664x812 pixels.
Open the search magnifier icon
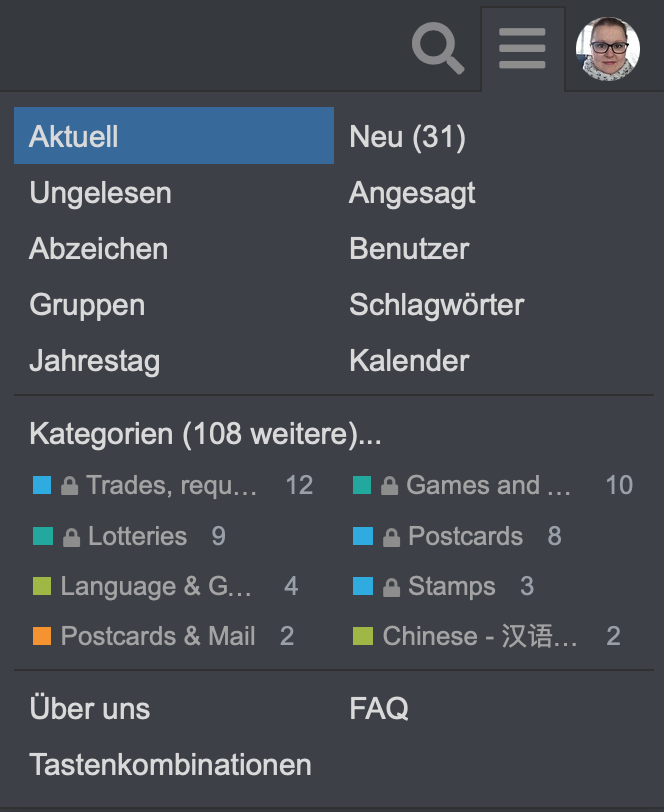[438, 49]
